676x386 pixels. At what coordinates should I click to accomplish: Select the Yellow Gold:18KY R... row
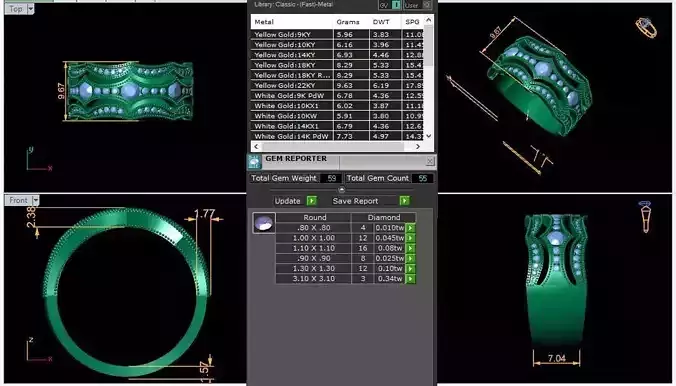pos(338,75)
